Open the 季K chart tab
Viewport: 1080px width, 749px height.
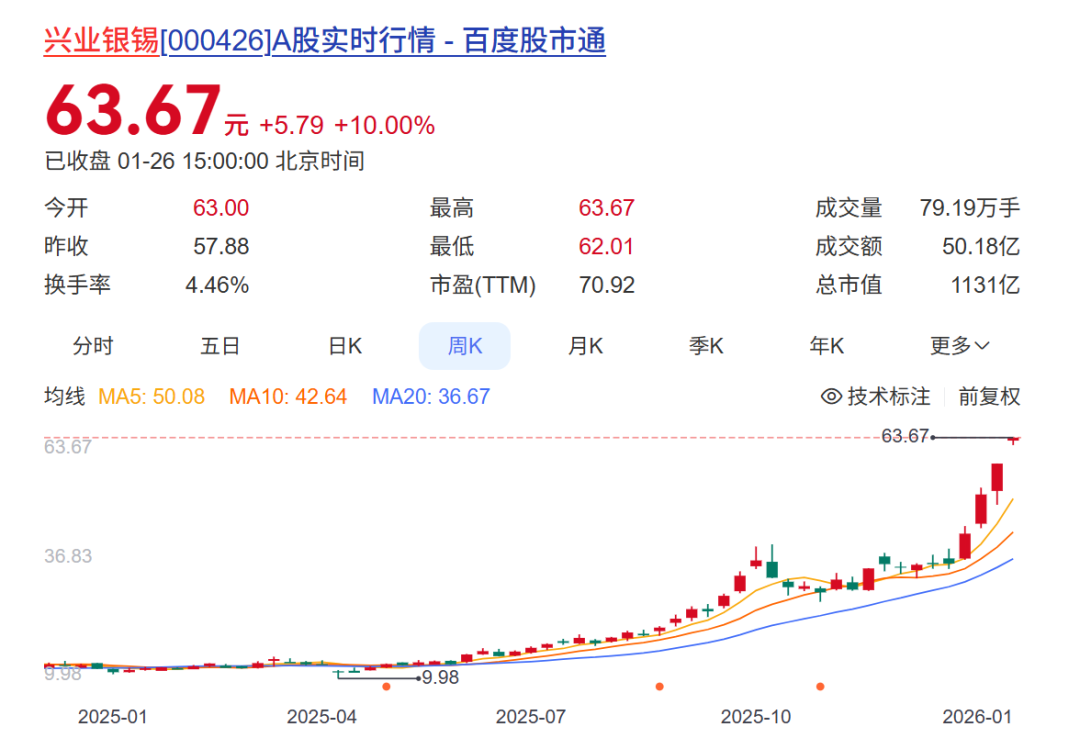tap(706, 346)
